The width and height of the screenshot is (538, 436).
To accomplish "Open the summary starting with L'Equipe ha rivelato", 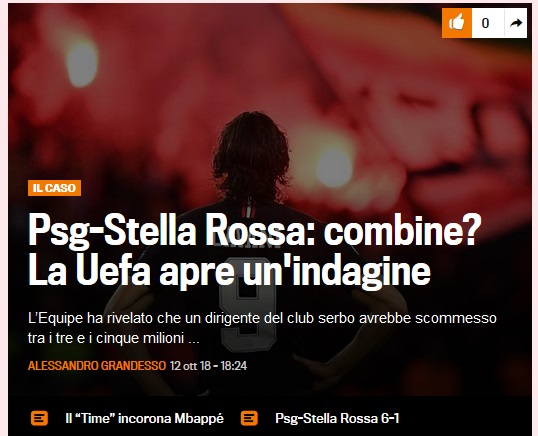I will click(262, 328).
